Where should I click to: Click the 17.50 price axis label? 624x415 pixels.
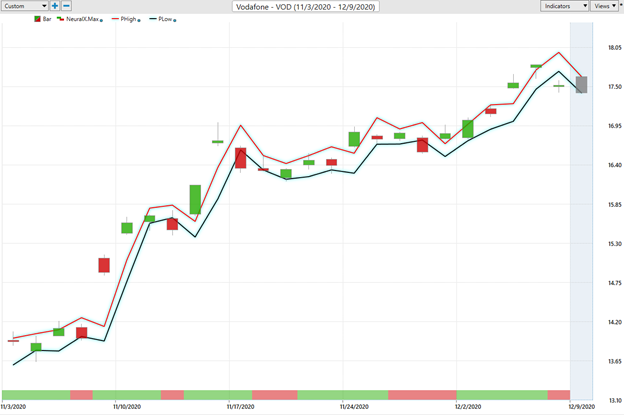click(x=614, y=87)
